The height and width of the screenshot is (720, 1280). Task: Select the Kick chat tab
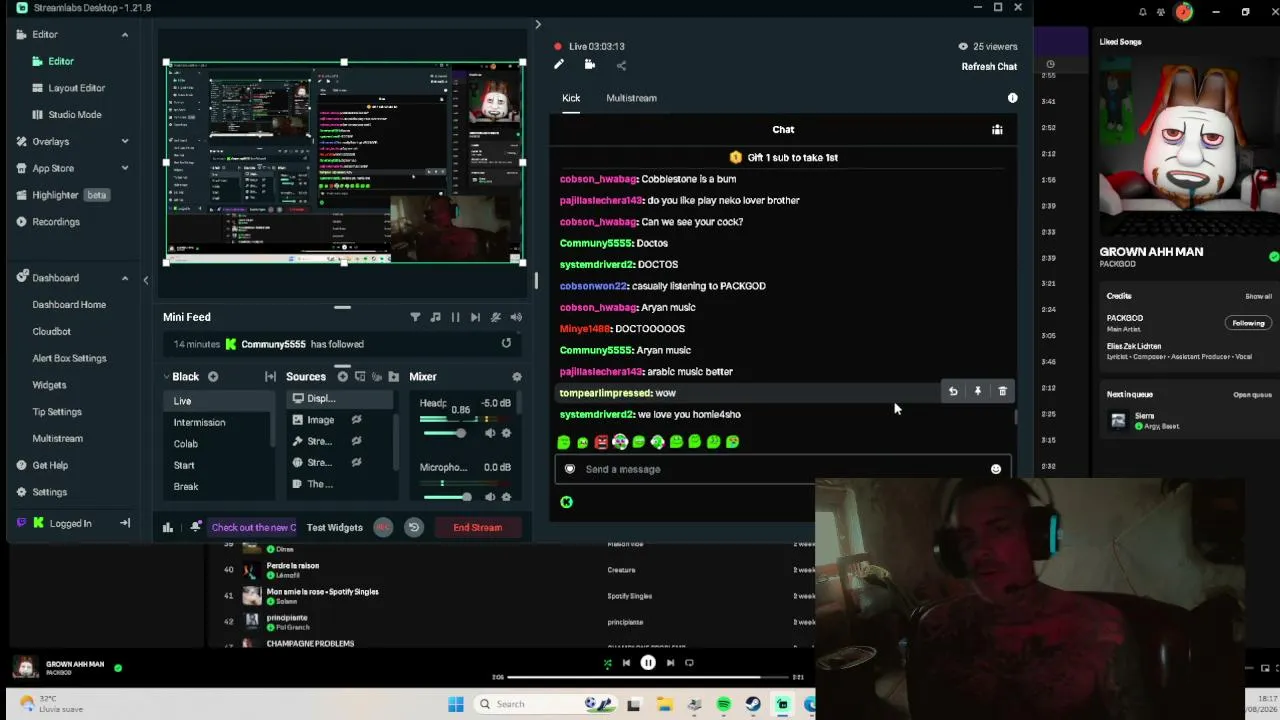(x=571, y=98)
